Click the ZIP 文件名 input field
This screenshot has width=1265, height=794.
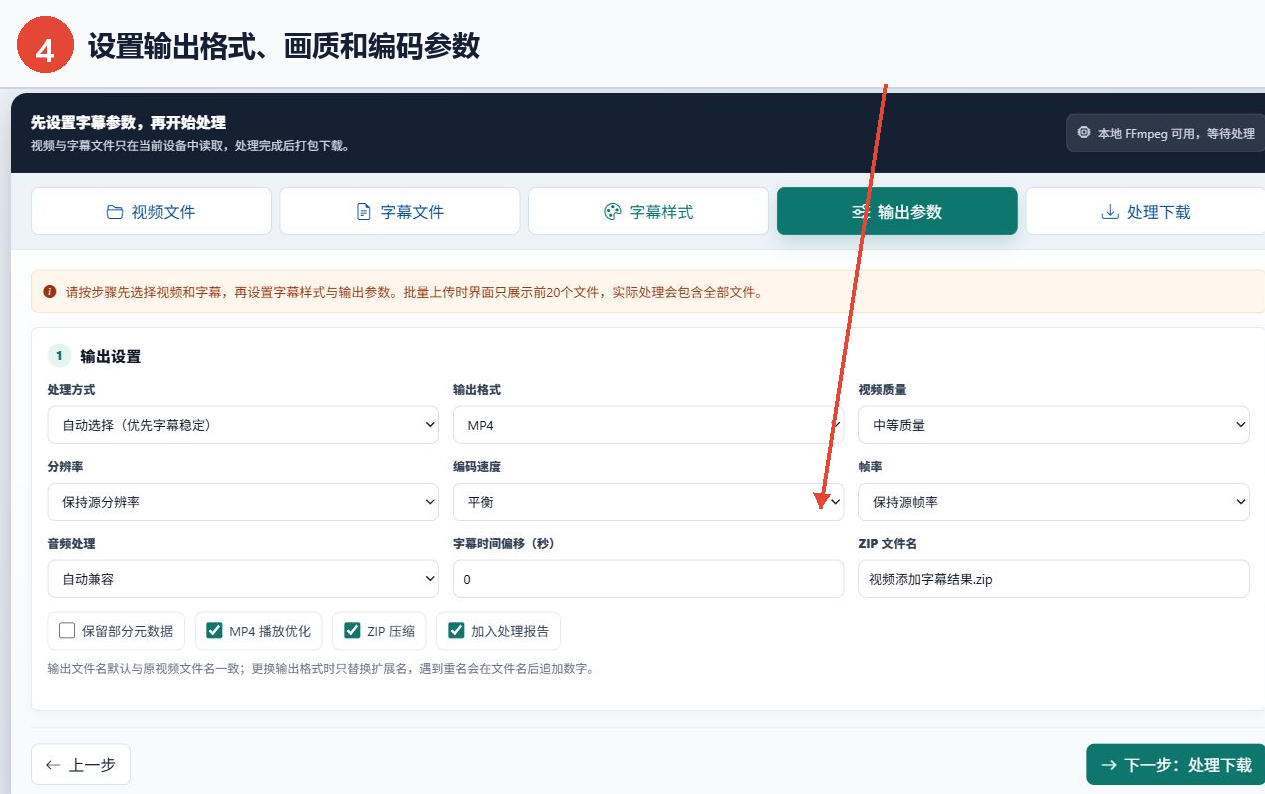tap(1054, 579)
